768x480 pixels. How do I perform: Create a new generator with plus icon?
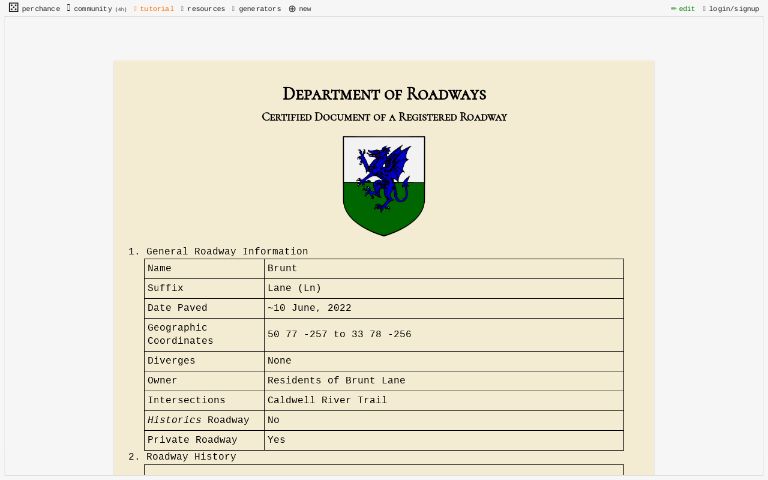tap(300, 9)
